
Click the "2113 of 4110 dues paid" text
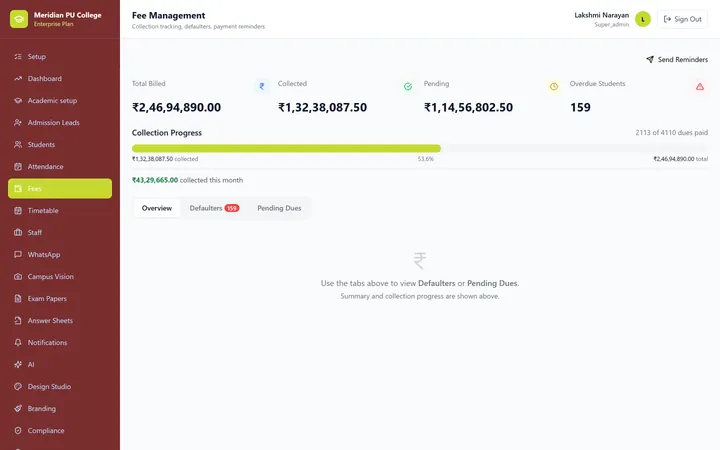pyautogui.click(x=671, y=133)
